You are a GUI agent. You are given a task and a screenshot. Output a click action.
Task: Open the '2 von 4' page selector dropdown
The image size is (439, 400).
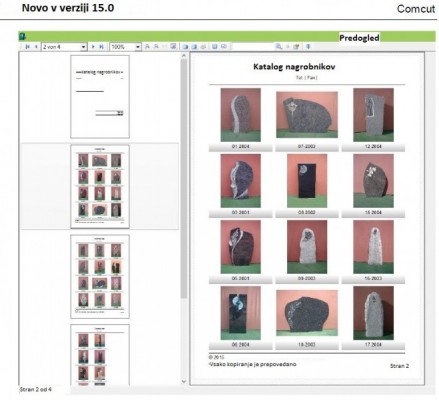84,47
